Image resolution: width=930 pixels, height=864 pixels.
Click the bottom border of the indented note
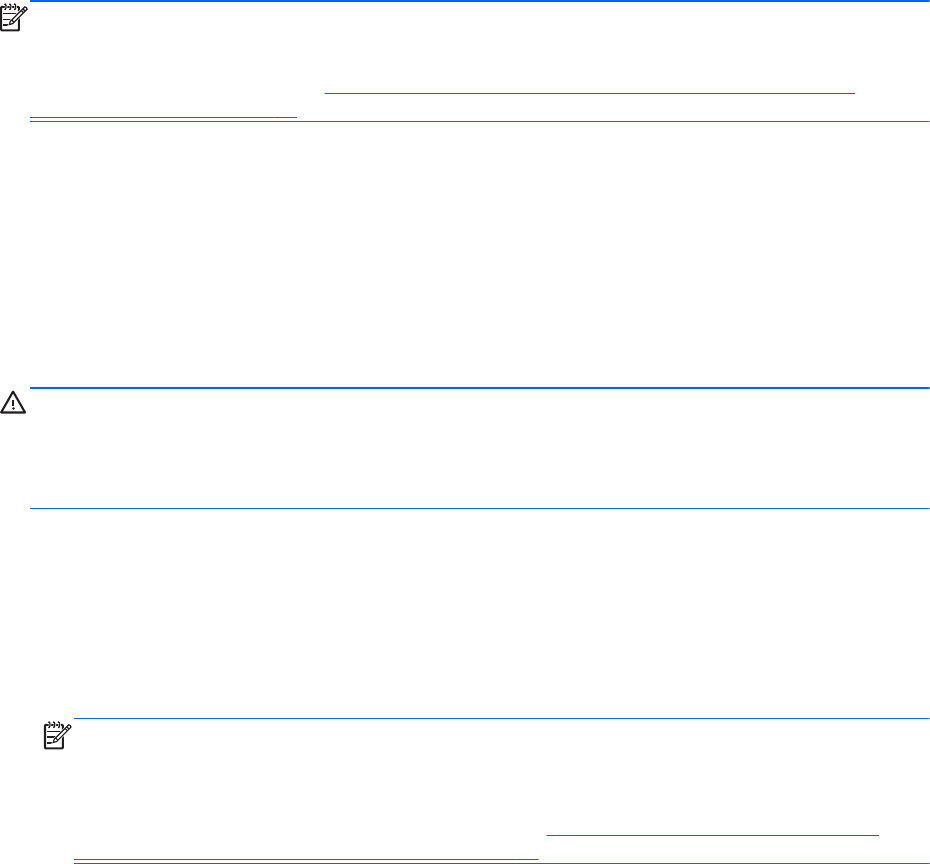(730, 861)
